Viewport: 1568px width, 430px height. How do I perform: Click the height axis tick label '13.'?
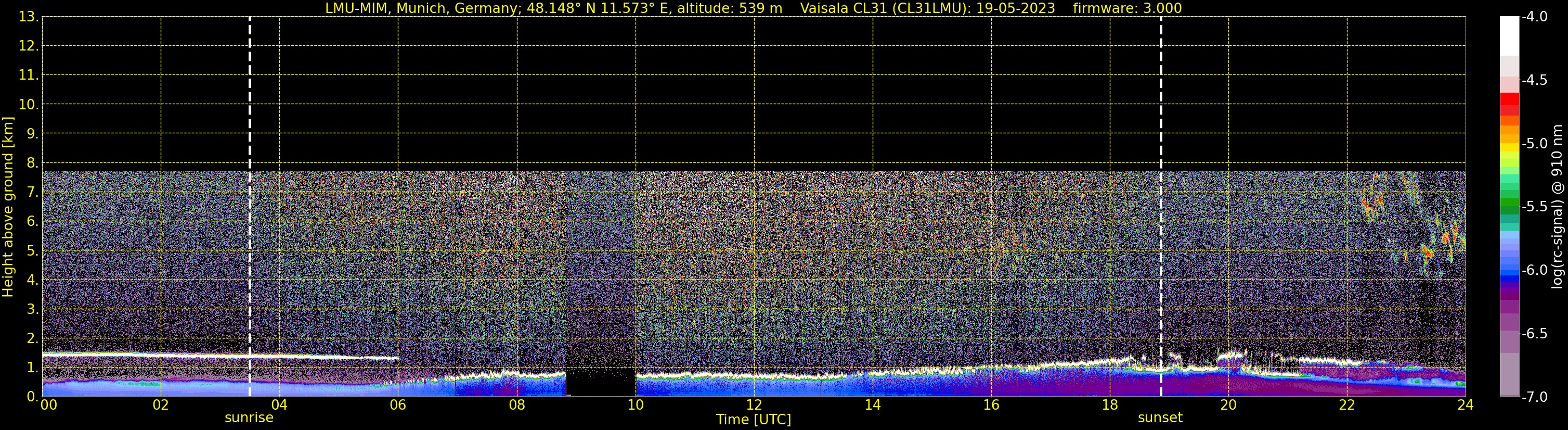[28, 17]
